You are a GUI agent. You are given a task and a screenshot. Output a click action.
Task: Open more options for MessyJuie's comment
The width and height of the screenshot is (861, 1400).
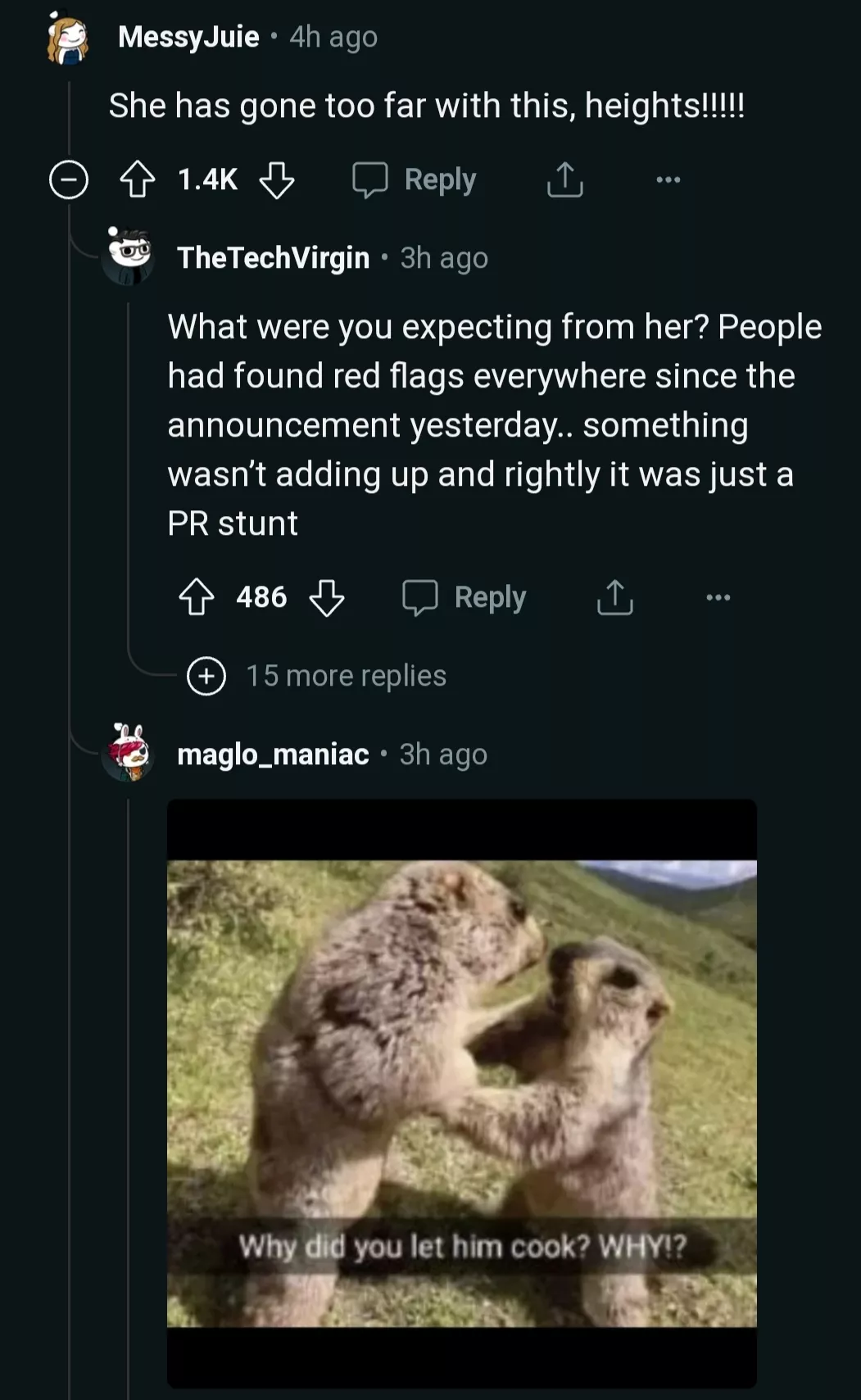tap(668, 179)
